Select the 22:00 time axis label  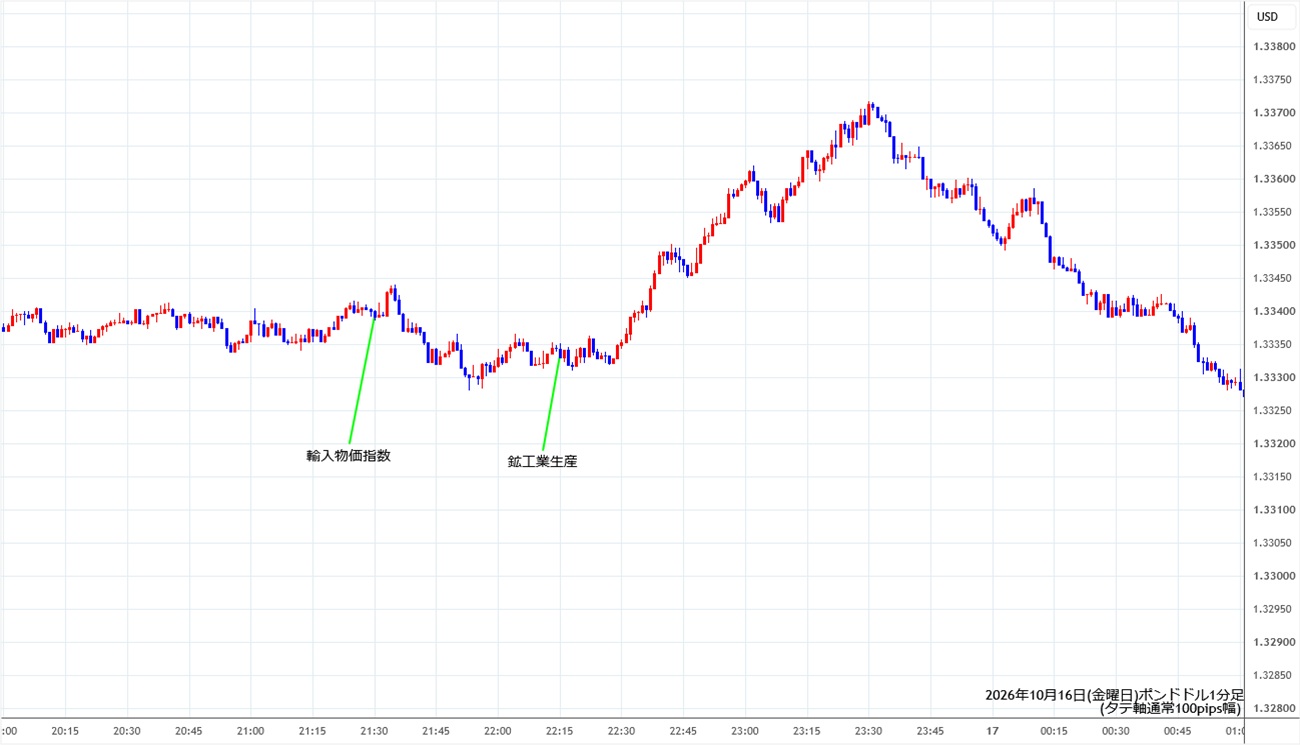click(x=498, y=731)
